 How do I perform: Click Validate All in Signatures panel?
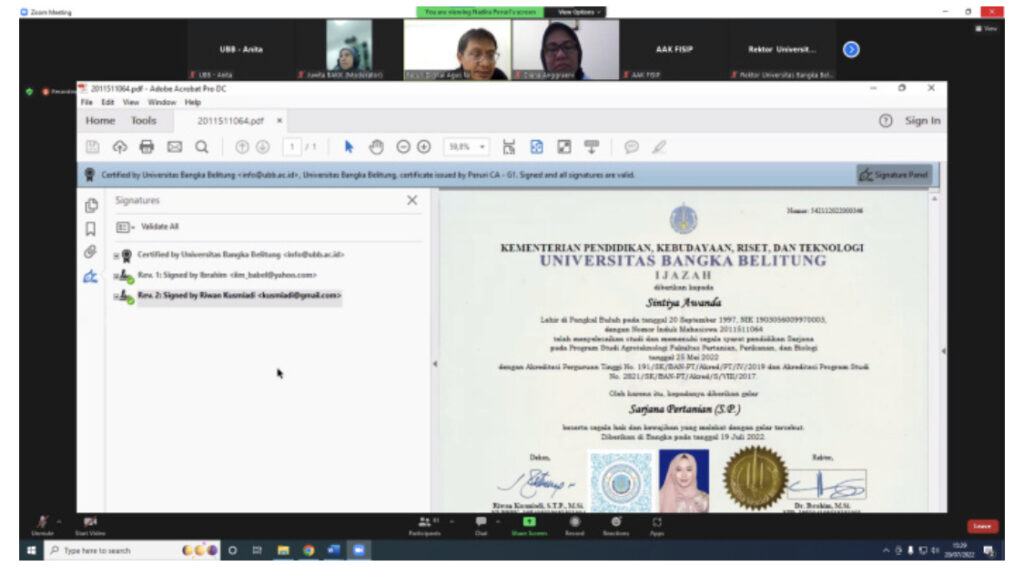pyautogui.click(x=159, y=227)
